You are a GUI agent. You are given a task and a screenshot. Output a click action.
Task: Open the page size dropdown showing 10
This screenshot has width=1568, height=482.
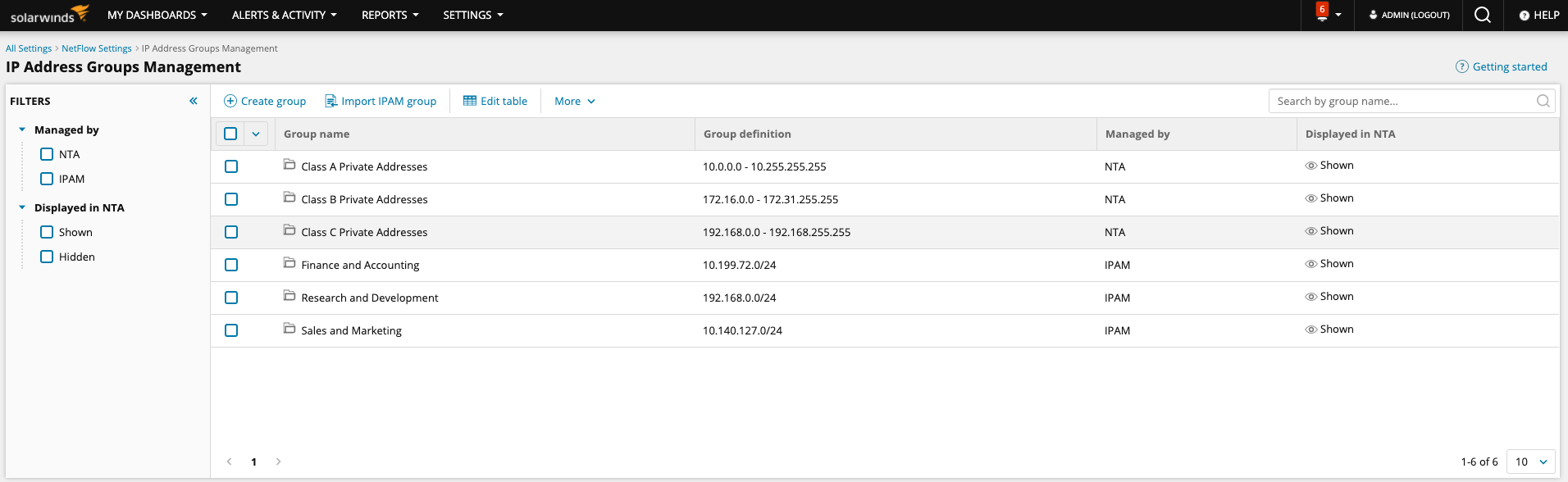[x=1531, y=462]
